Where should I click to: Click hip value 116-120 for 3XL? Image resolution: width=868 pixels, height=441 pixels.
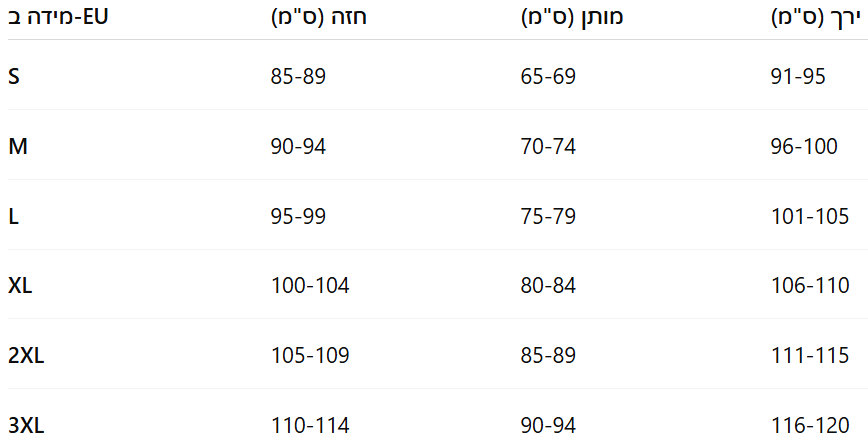(810, 426)
